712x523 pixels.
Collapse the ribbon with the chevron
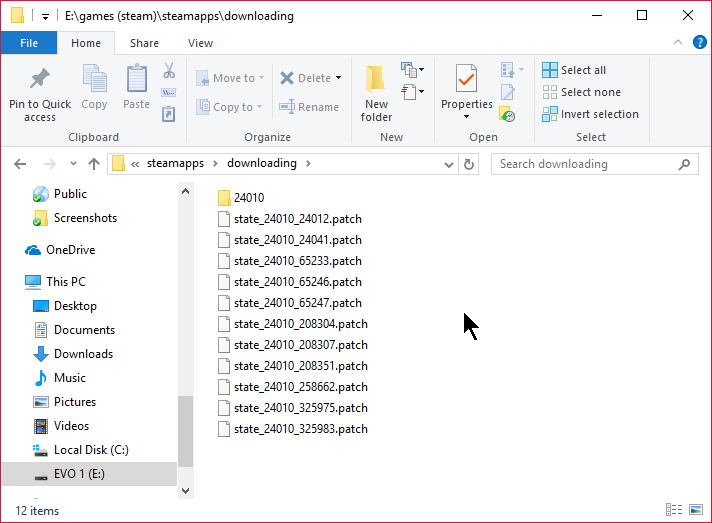click(x=678, y=42)
